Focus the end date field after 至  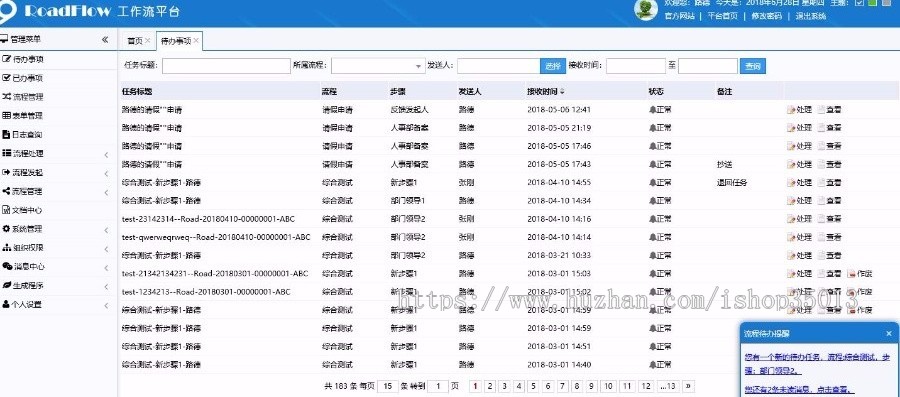click(708, 66)
